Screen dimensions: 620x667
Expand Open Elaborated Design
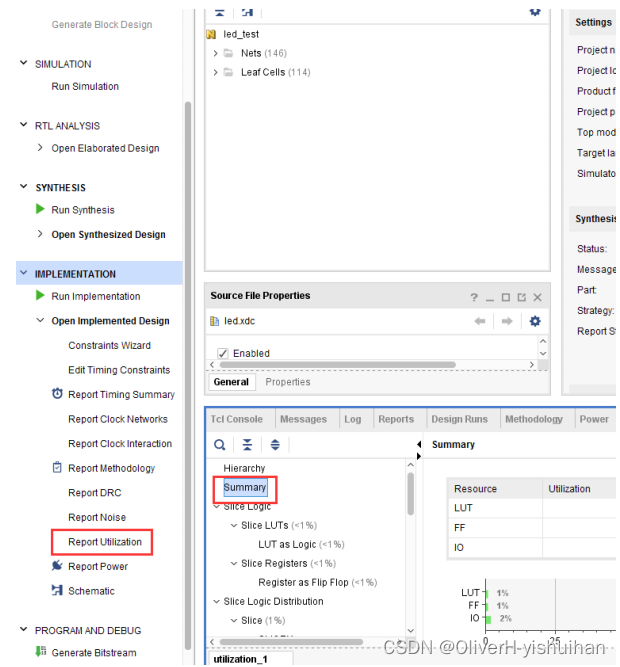[x=40, y=148]
